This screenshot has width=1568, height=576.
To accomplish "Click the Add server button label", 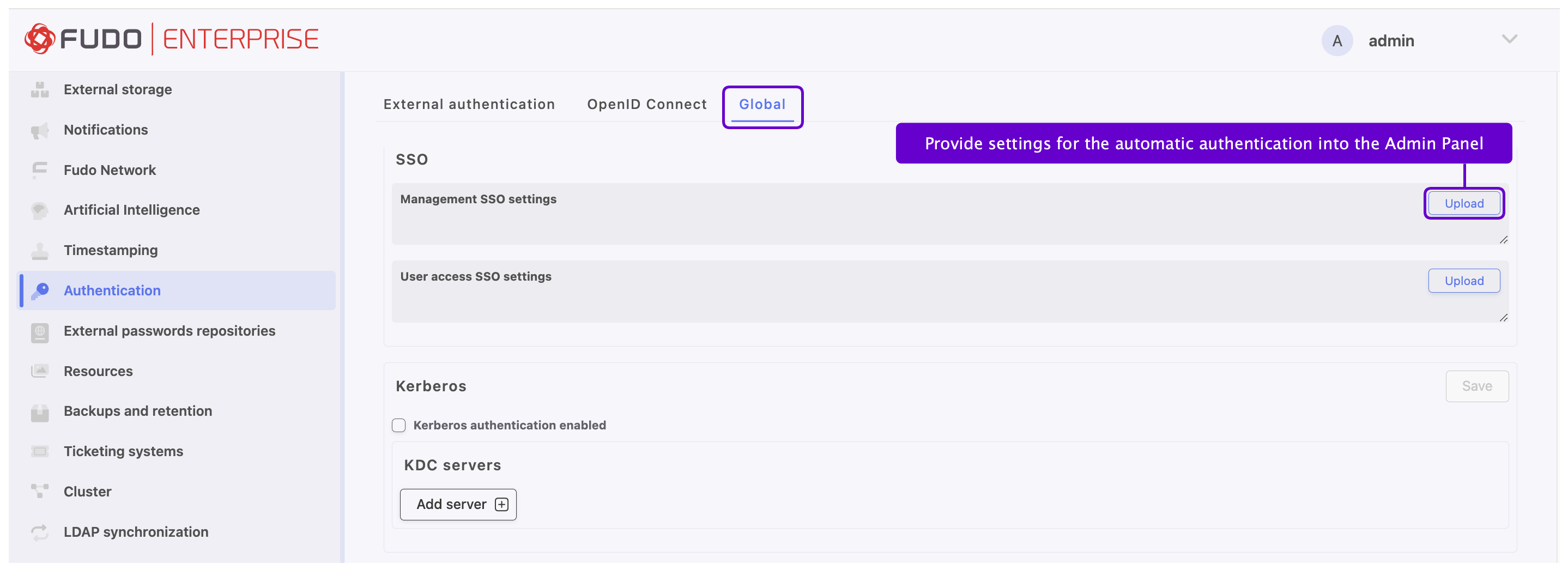I will click(x=451, y=505).
